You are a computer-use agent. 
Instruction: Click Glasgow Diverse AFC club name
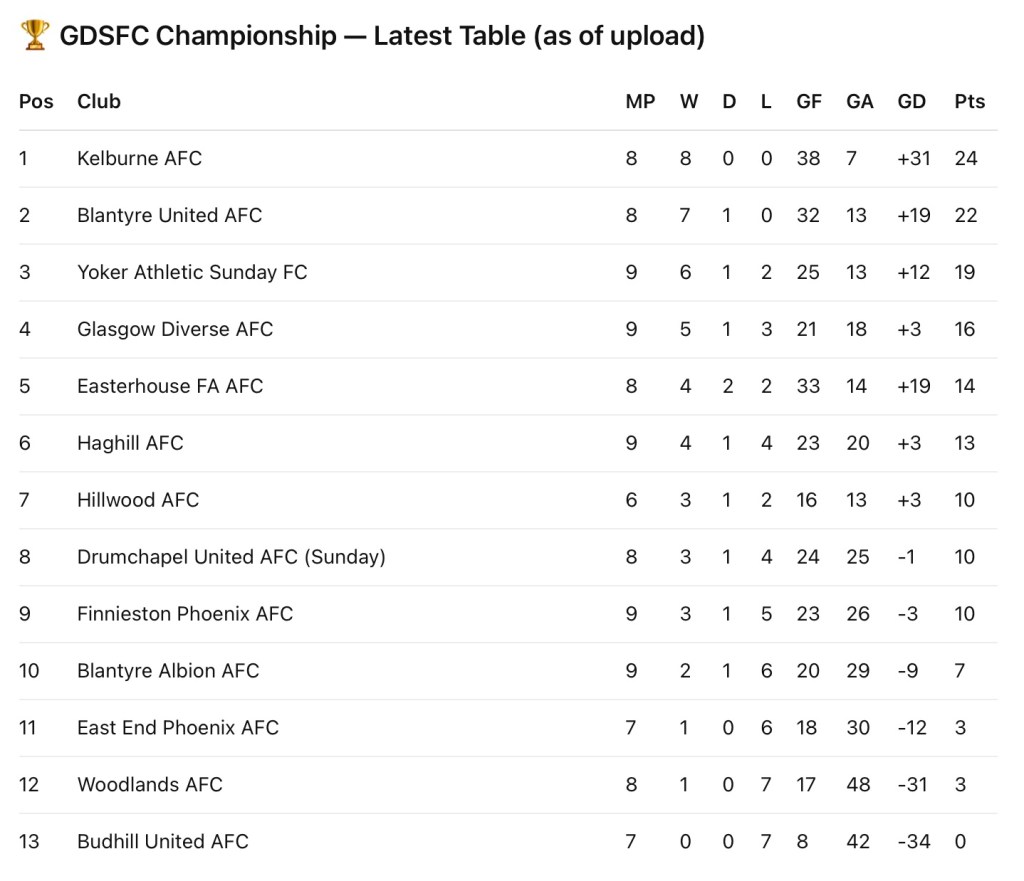(175, 329)
